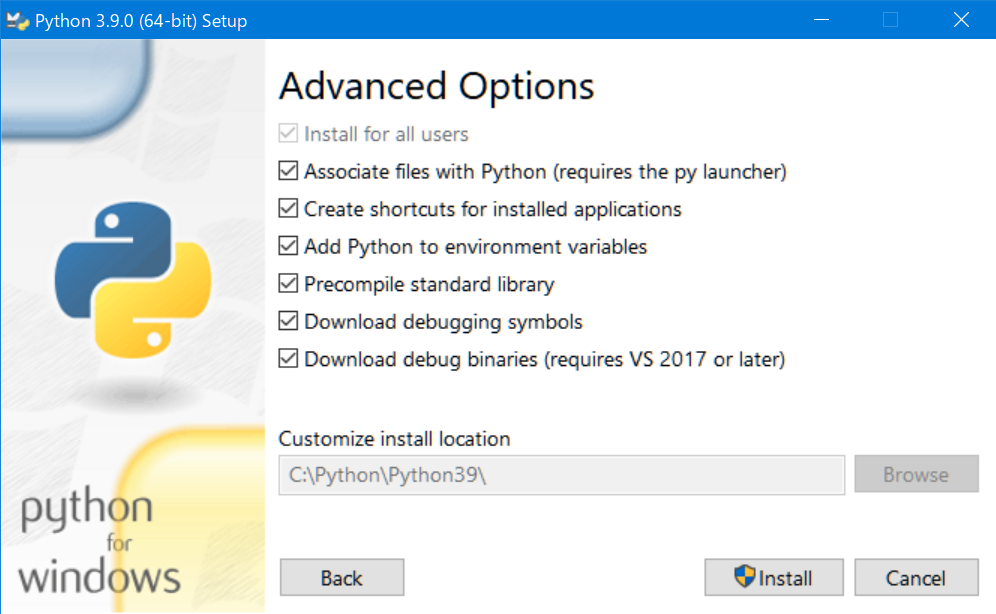Click the "Advanced Options" heading

coord(436,87)
